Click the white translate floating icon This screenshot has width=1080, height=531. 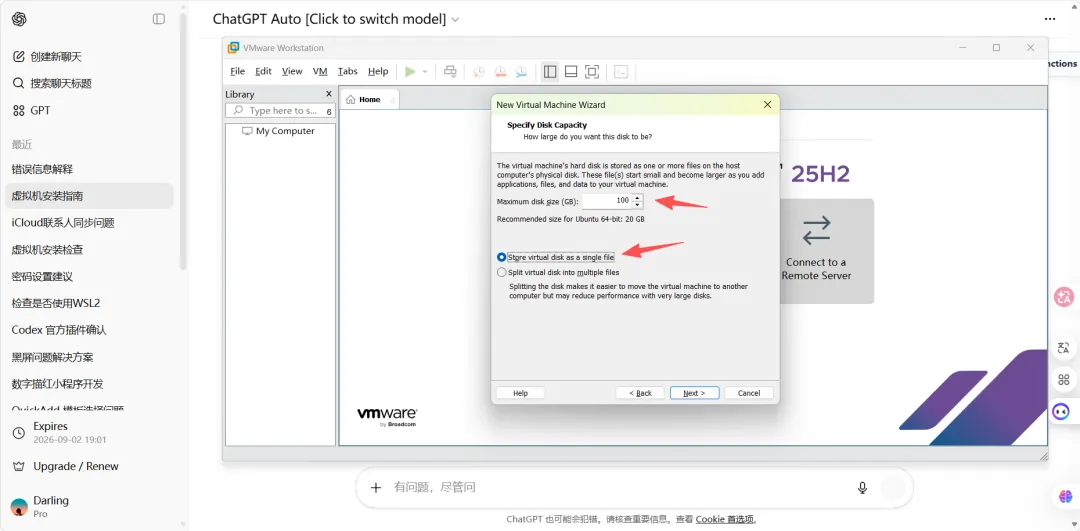tap(1064, 348)
